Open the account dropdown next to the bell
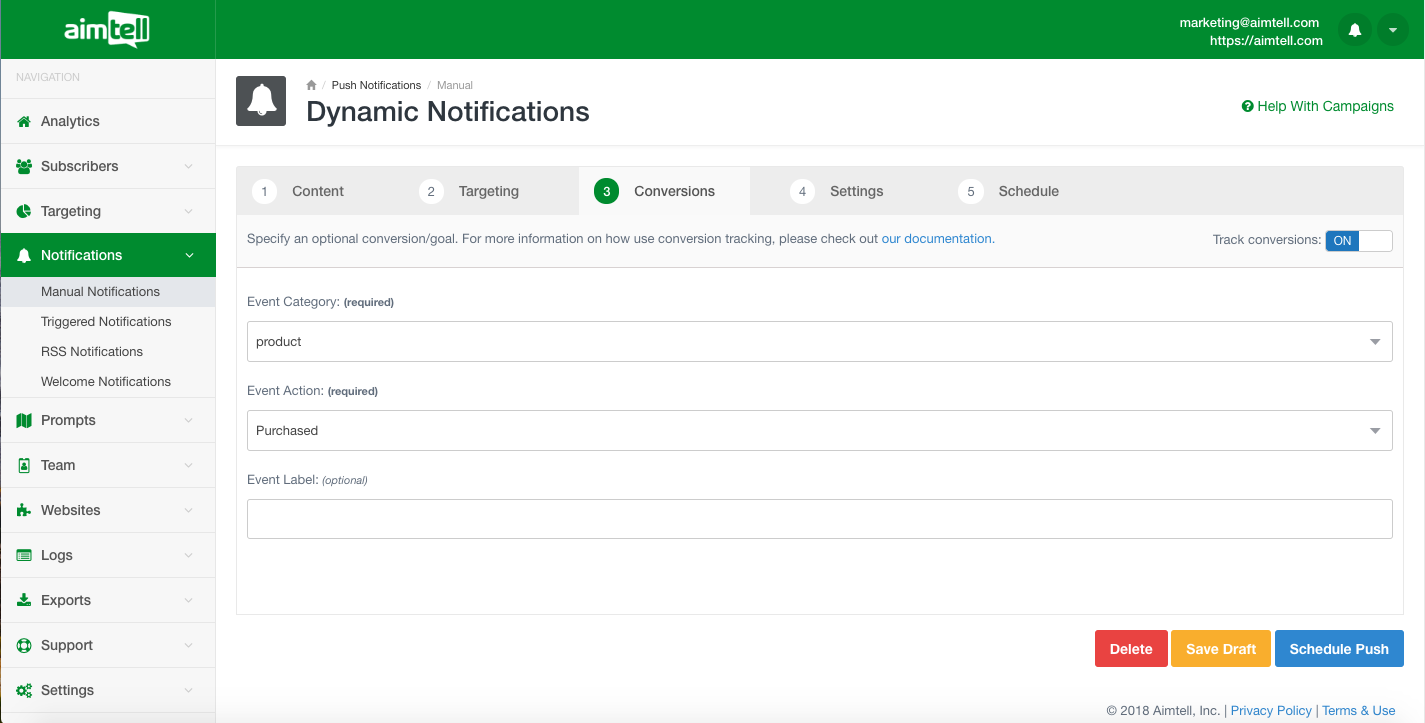This screenshot has height=723, width=1425. pyautogui.click(x=1392, y=29)
